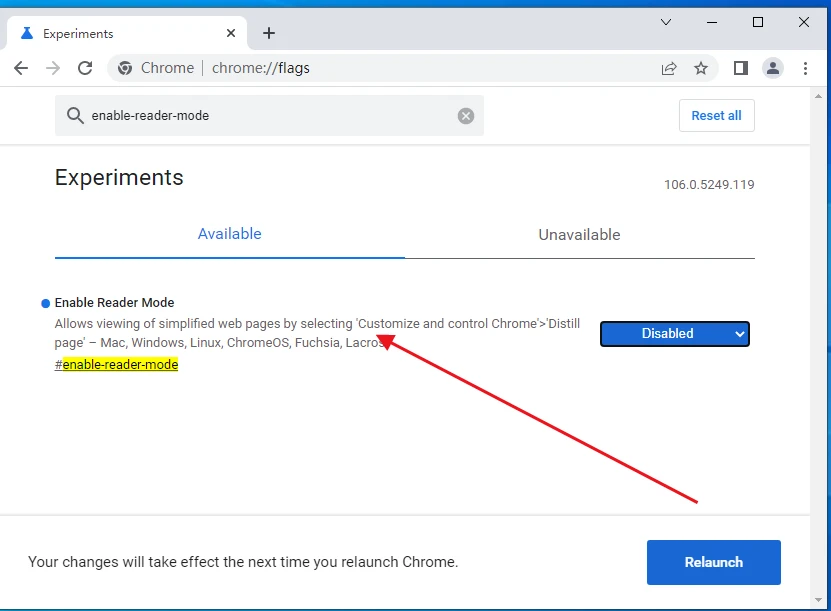
Task: Open the Disabled dropdown for Reader Mode
Action: click(x=674, y=333)
